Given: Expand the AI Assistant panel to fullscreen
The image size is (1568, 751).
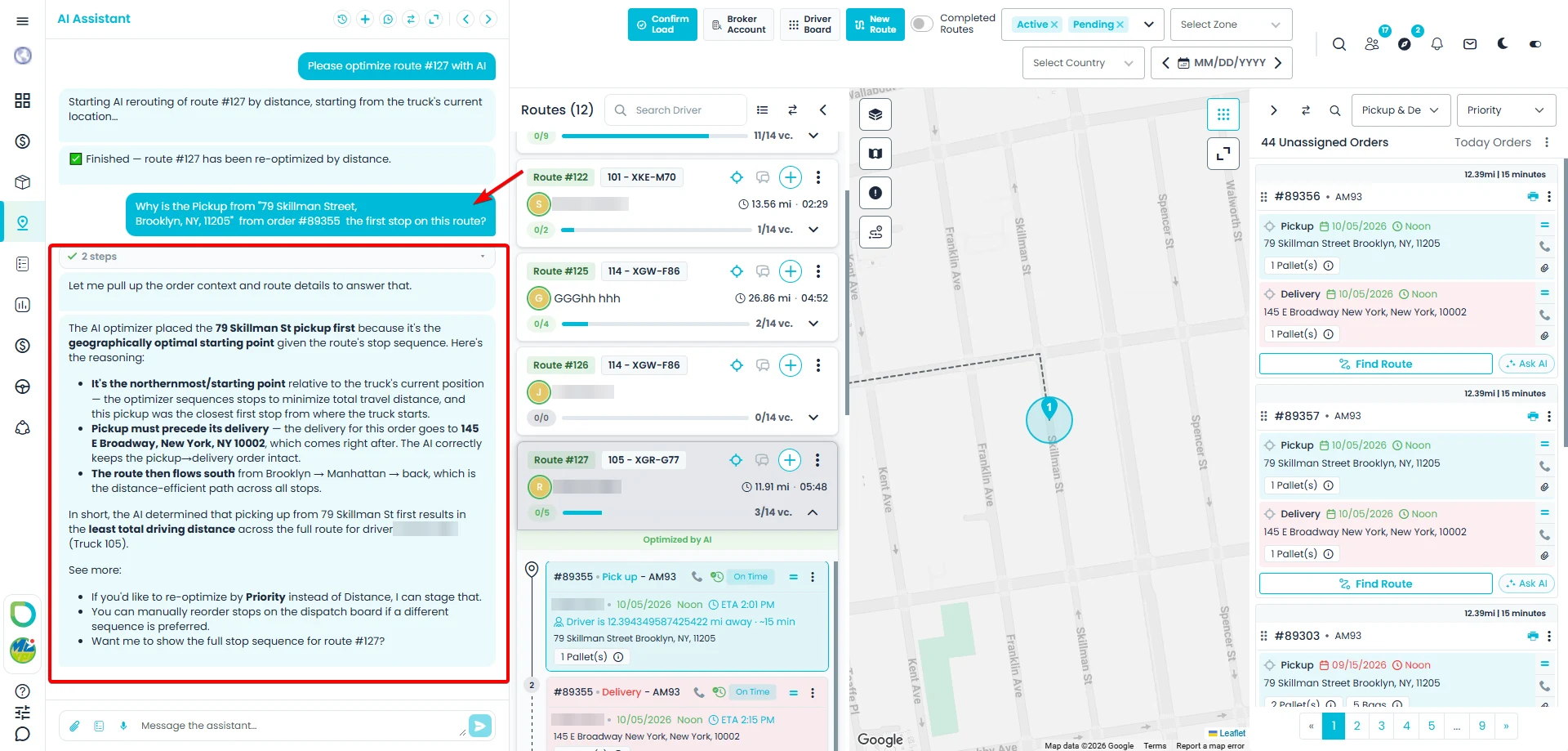Looking at the screenshot, I should (x=434, y=19).
